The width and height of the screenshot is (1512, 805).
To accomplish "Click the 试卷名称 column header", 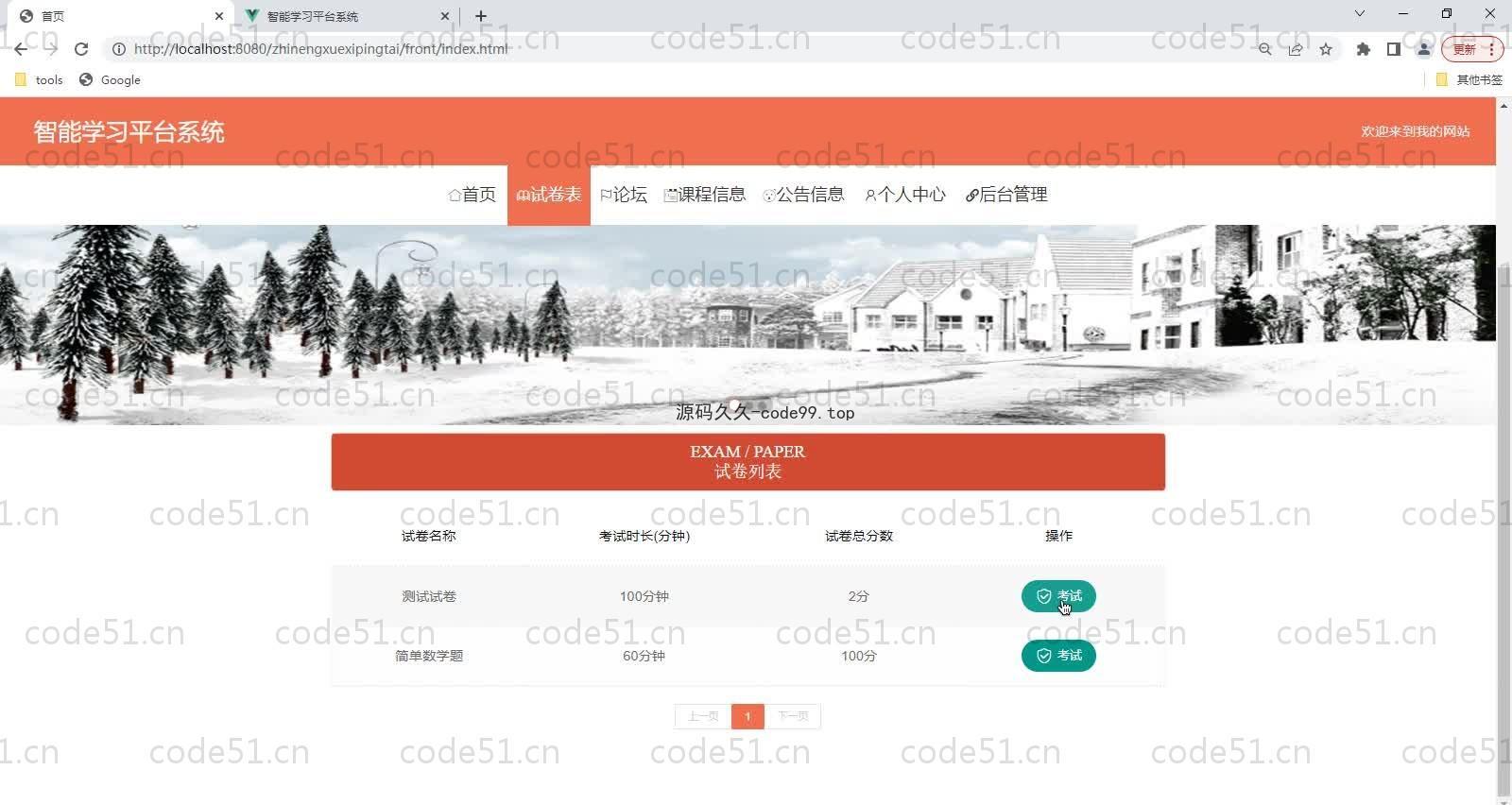I will pyautogui.click(x=429, y=536).
